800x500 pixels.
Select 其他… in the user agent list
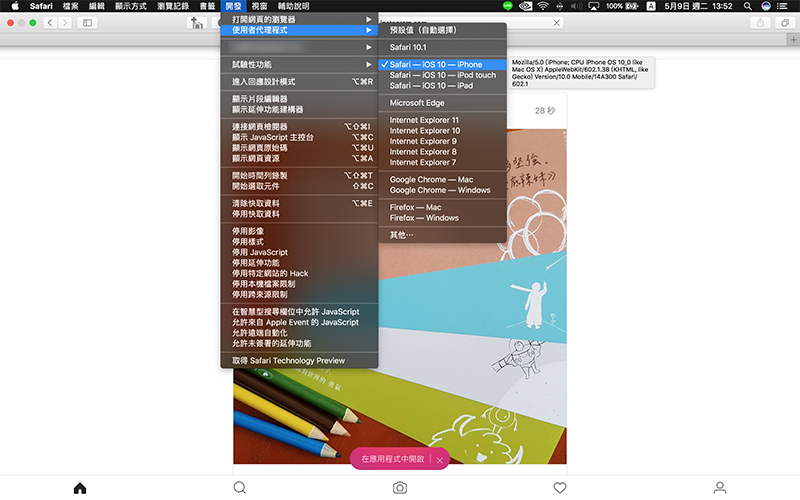tap(402, 234)
